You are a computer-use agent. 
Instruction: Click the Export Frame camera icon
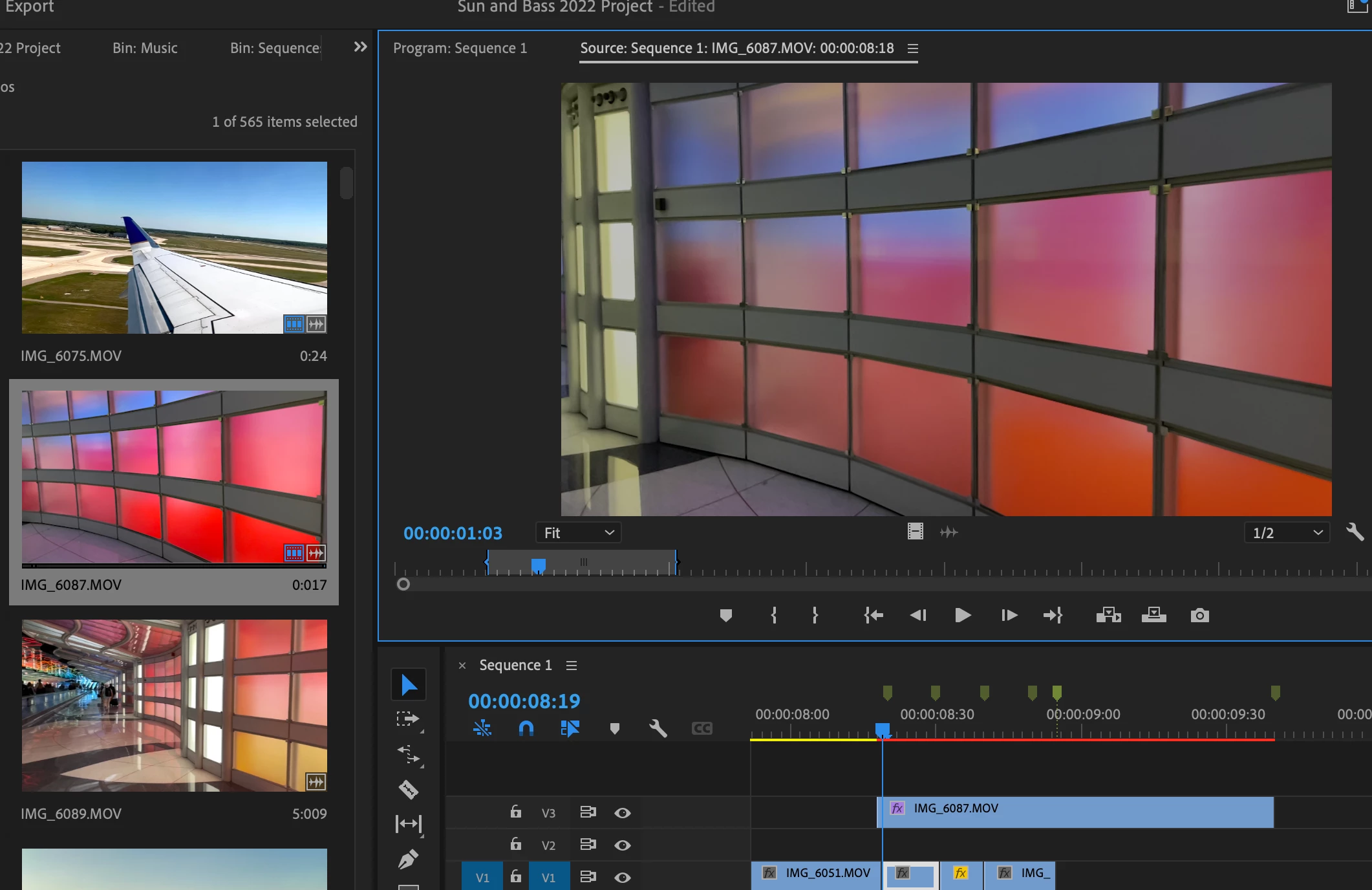tap(1199, 615)
